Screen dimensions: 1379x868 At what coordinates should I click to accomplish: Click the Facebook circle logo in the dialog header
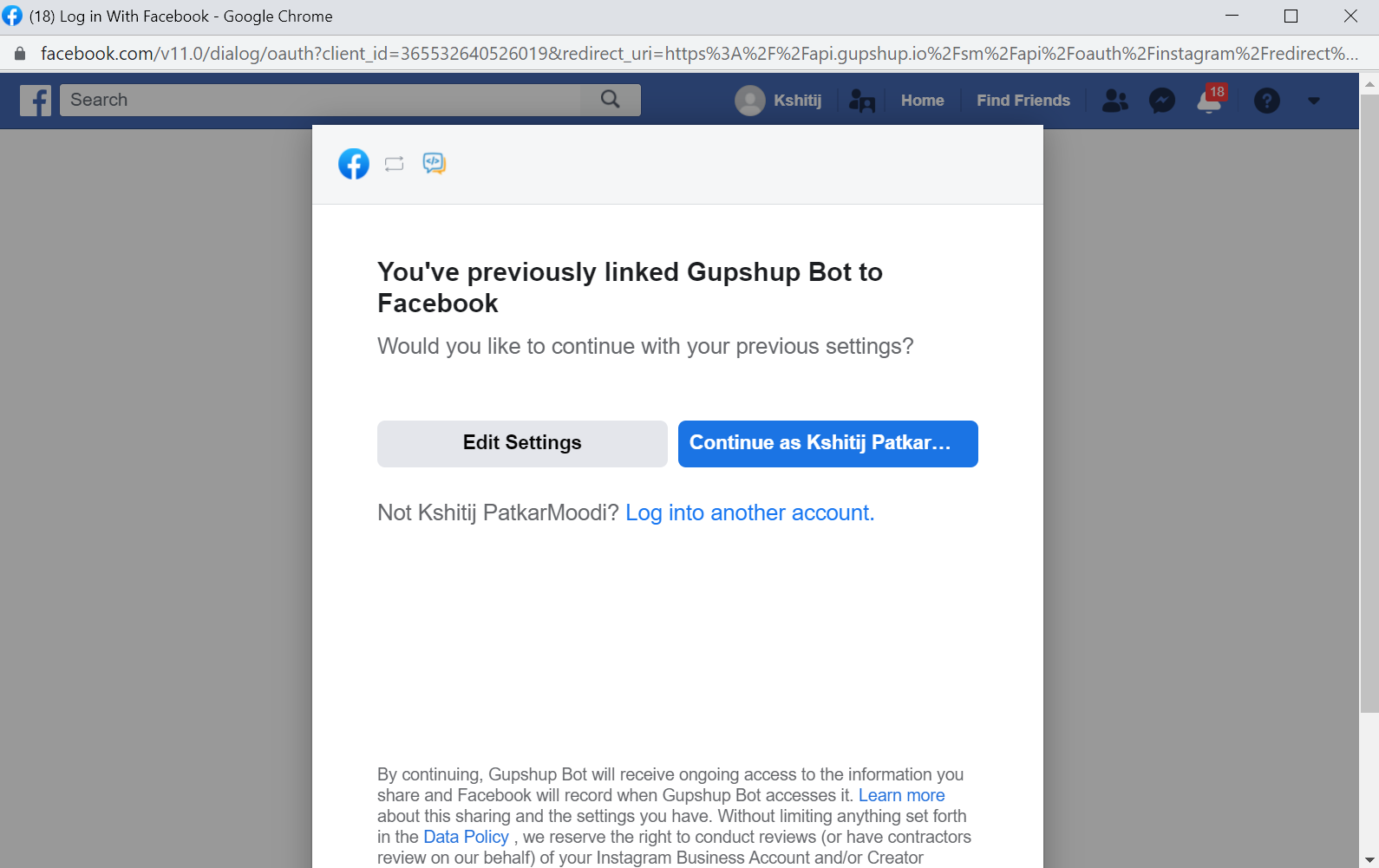coord(354,164)
